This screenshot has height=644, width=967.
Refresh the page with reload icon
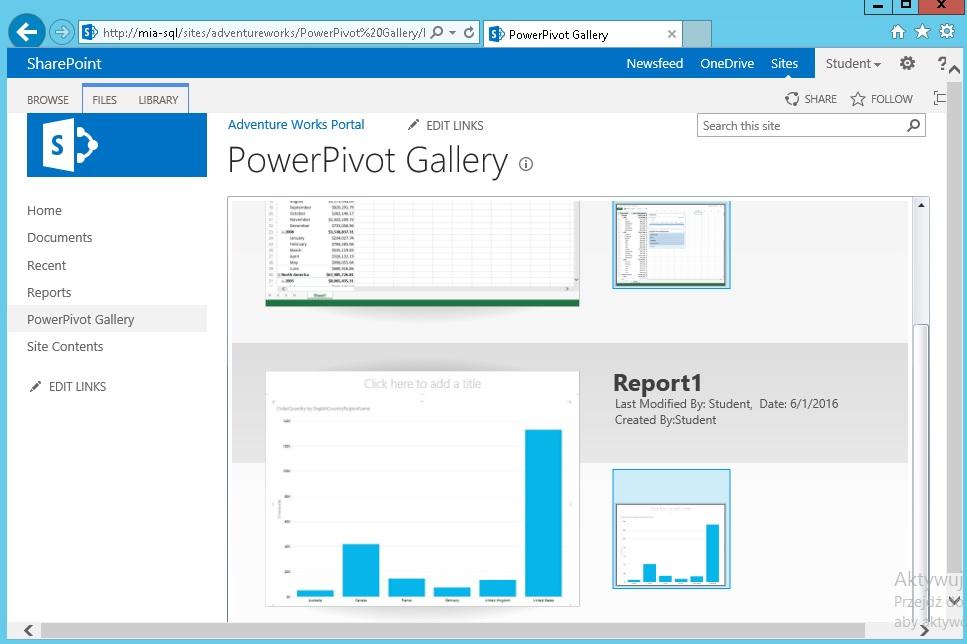(x=469, y=32)
